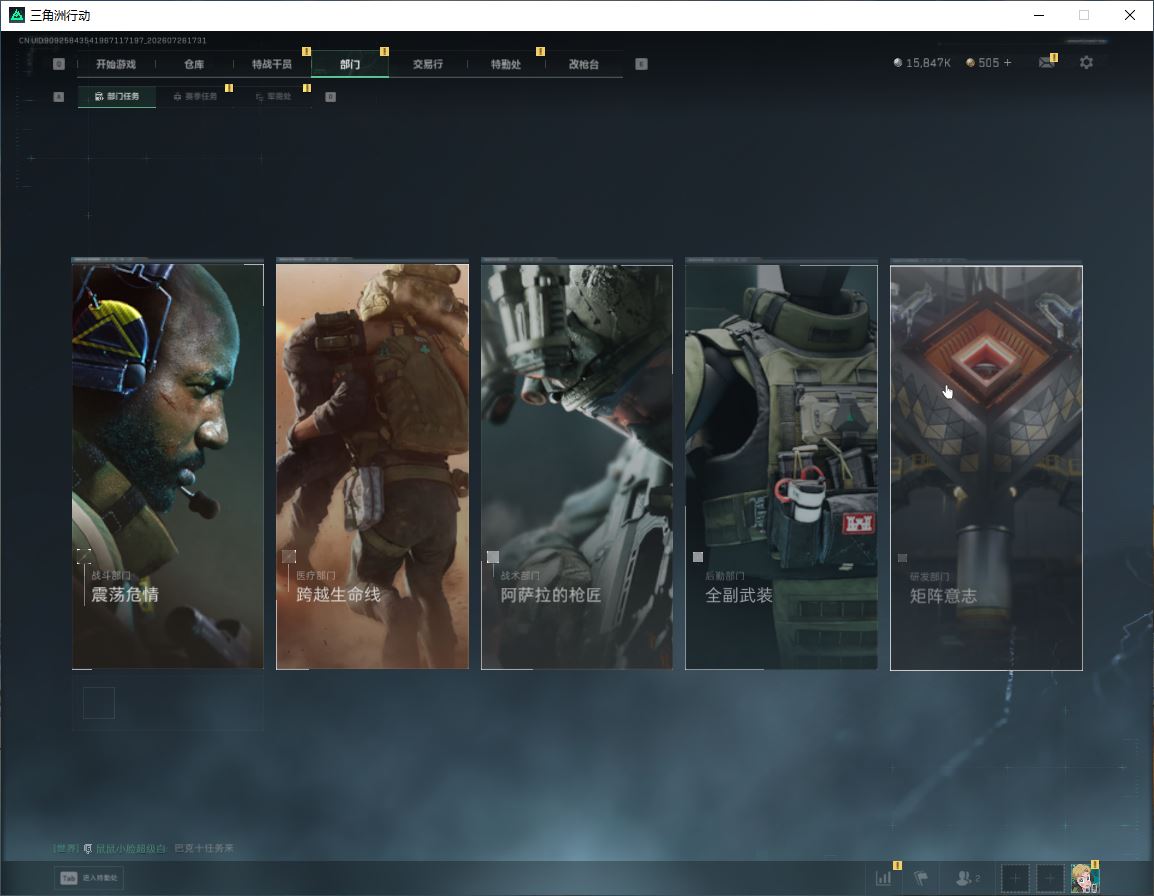The height and width of the screenshot is (896, 1154).
Task: Switch to the 改枪台 tab
Action: point(584,64)
